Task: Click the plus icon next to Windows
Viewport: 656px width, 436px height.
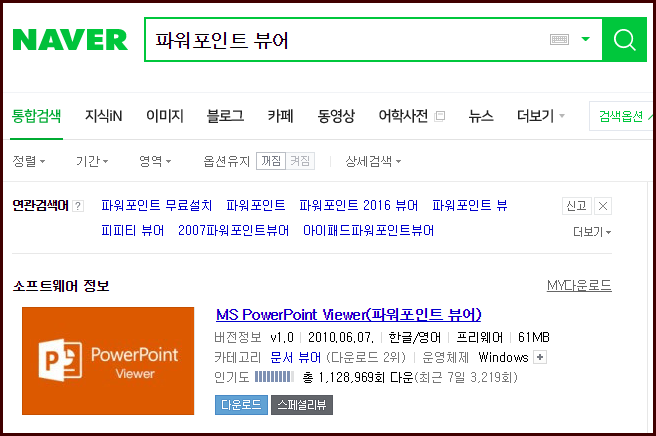Action: coord(541,357)
